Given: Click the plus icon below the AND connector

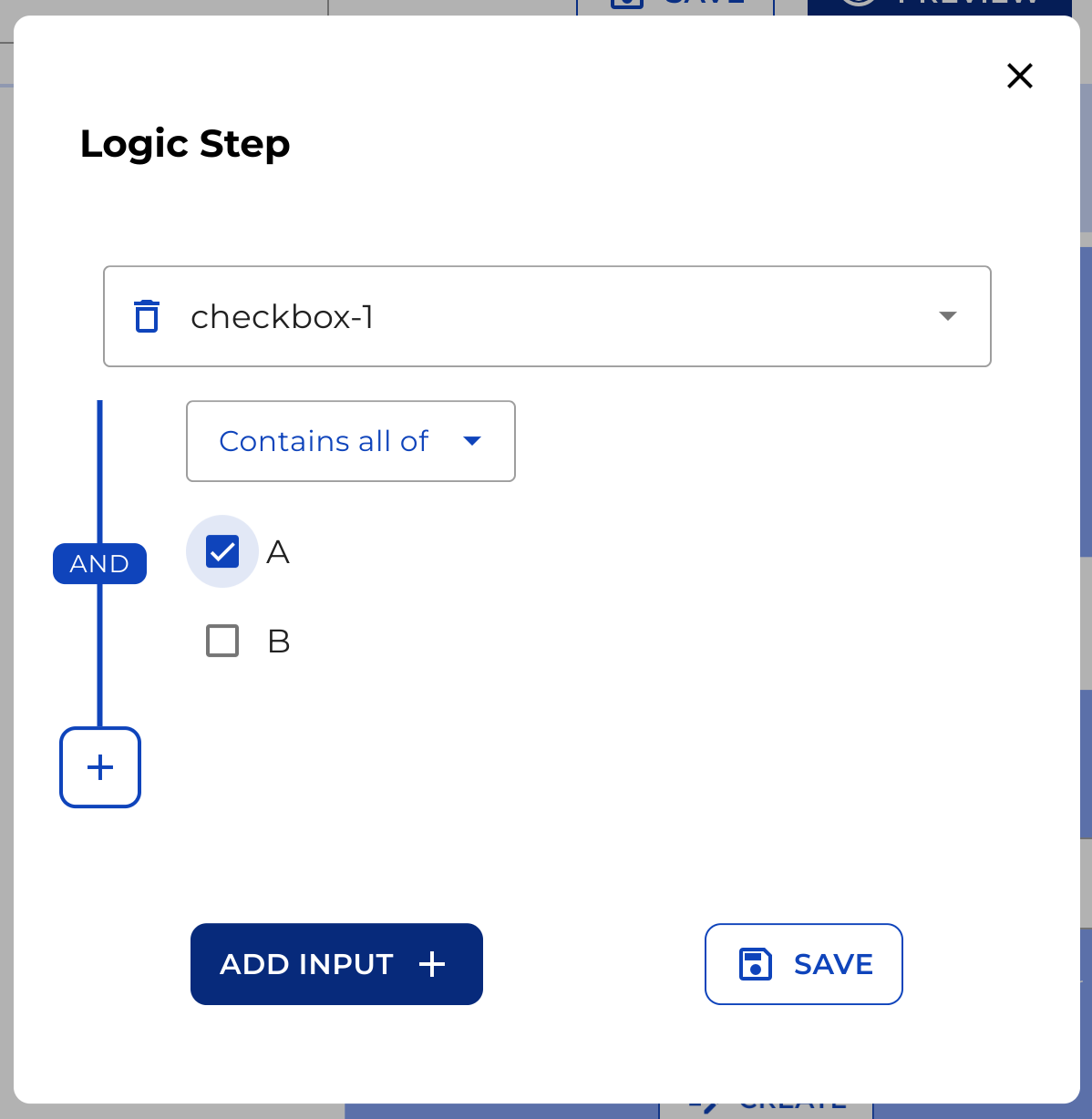Looking at the screenshot, I should [x=99, y=767].
